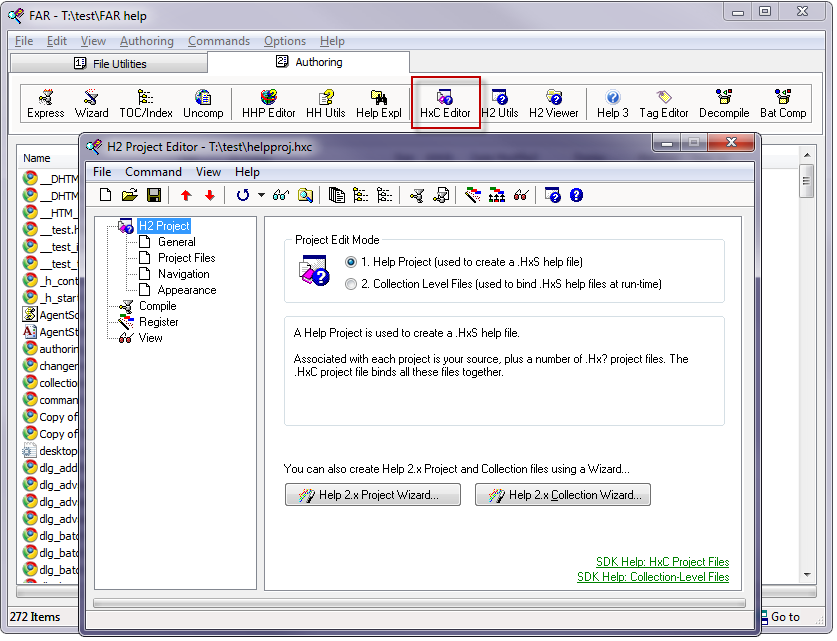Open the Command menu in H2 editor
The image size is (837, 641).
(x=153, y=172)
